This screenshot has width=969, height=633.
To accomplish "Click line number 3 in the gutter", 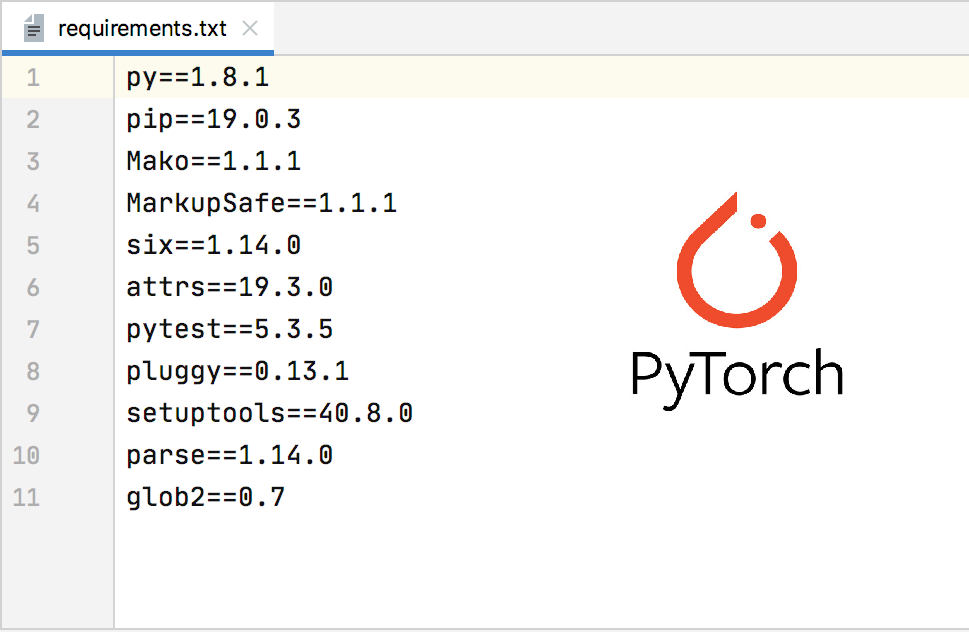I will [x=33, y=161].
